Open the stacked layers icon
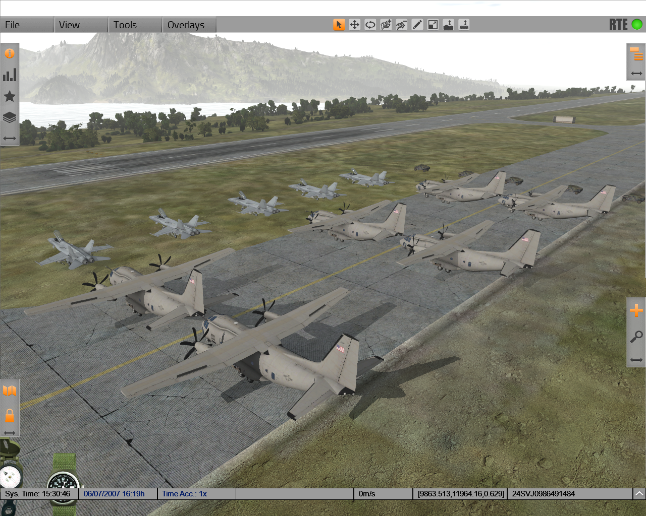The image size is (646, 516). pos(10,117)
